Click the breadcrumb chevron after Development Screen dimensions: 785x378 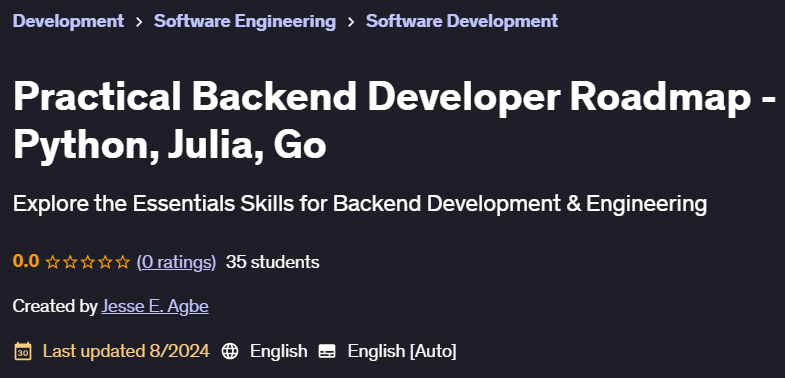pos(139,22)
